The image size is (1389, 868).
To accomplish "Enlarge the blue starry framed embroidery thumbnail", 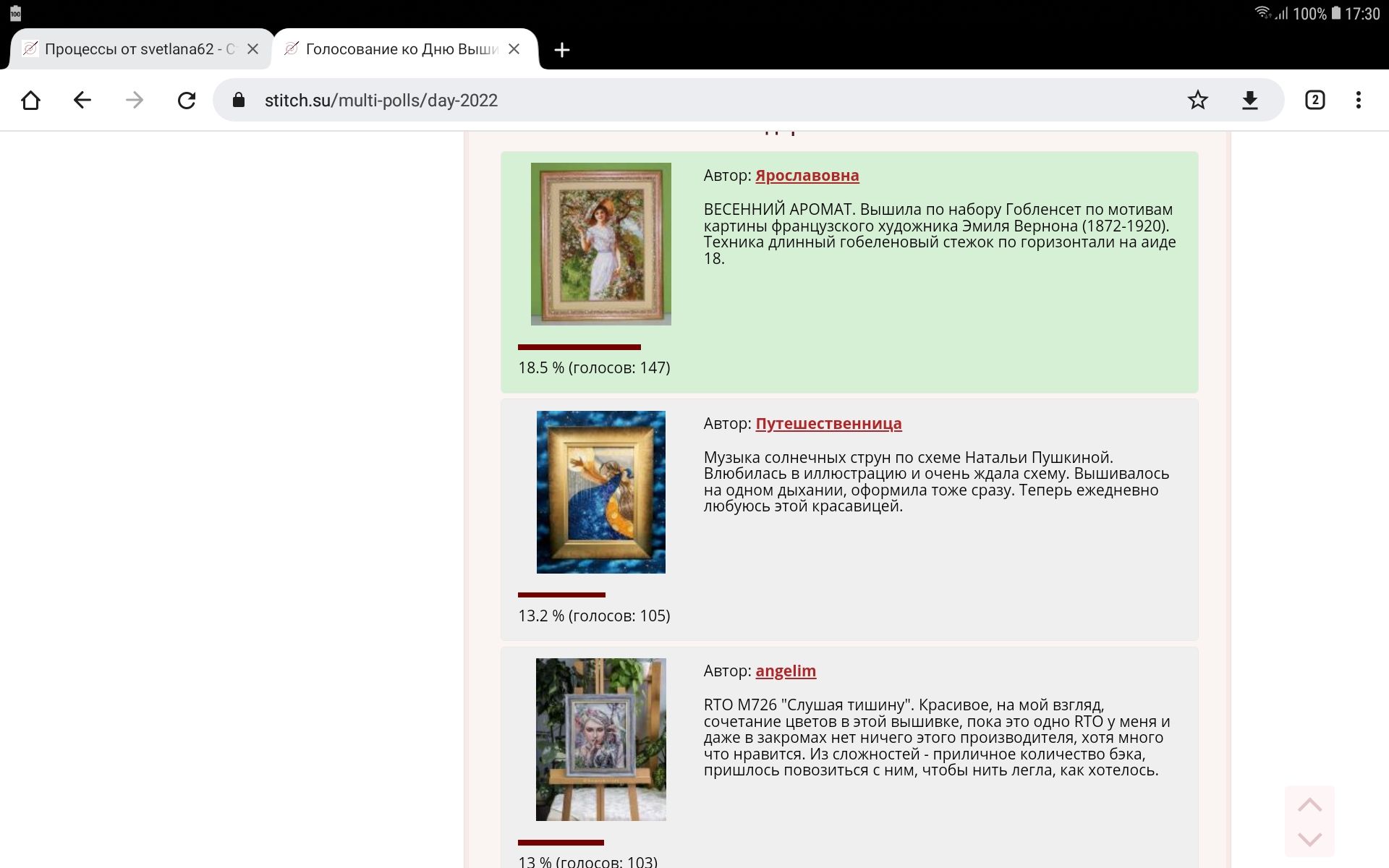I will 600,492.
